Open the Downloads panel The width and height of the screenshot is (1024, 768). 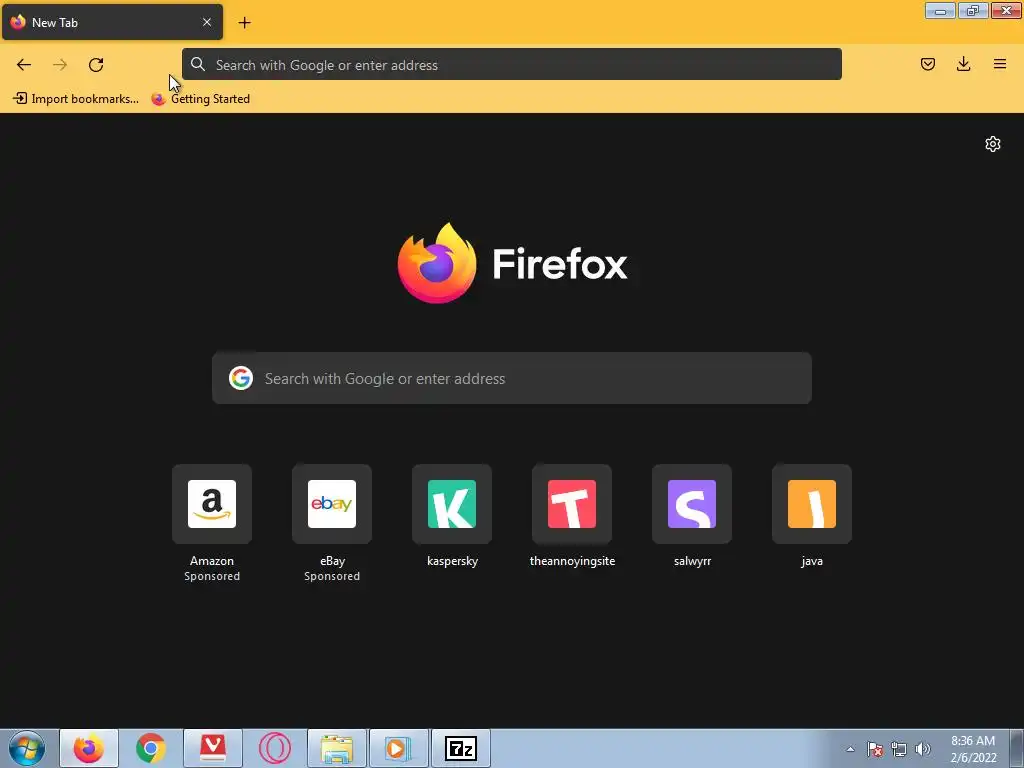[963, 64]
